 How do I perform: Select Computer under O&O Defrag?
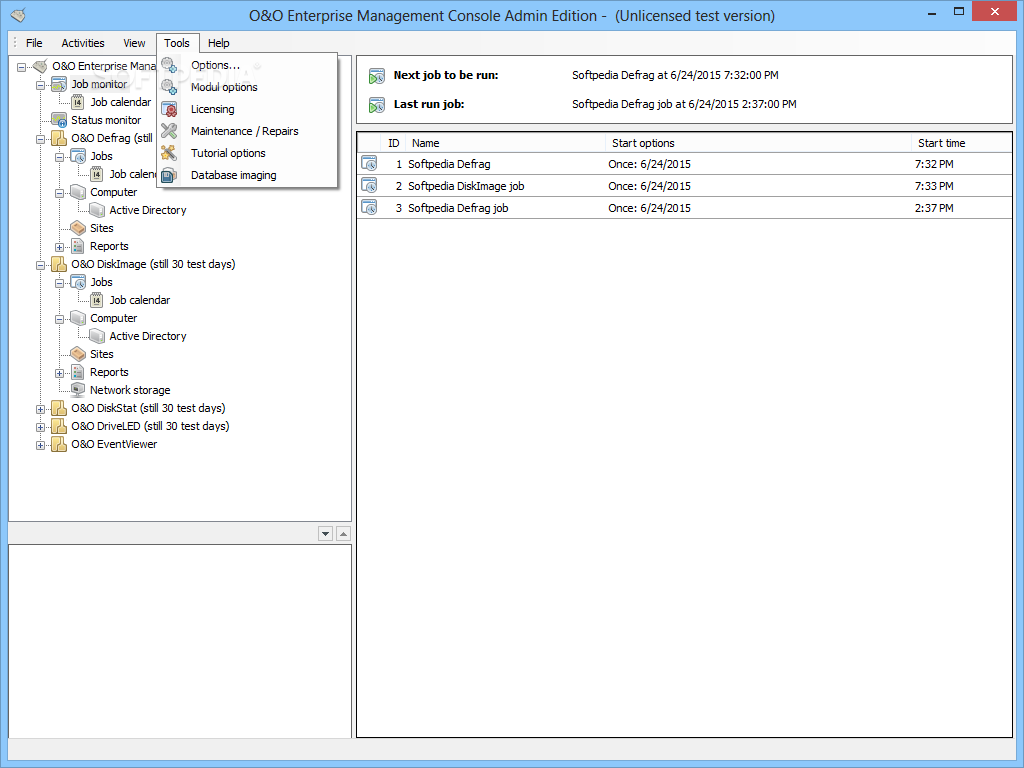(114, 192)
